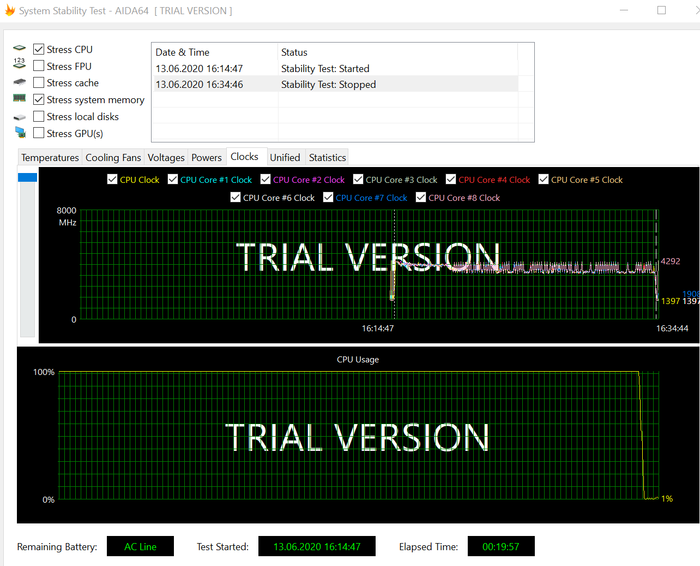Switch to the Unified tab
The image size is (700, 566).
tap(285, 158)
